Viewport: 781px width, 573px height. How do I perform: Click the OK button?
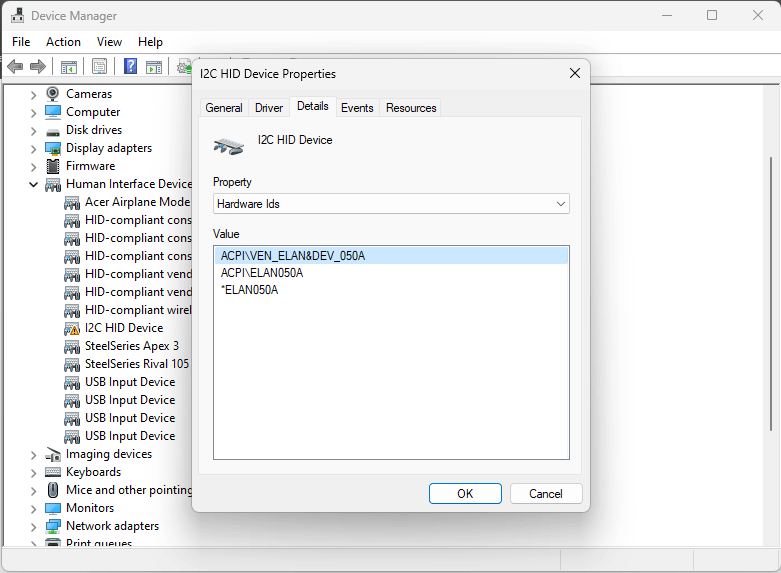point(465,493)
